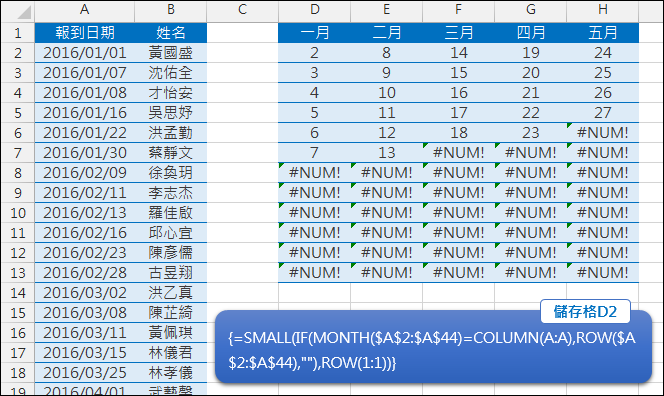The height and width of the screenshot is (396, 664).
Task: Click name cell 林儀君
Action: click(x=171, y=353)
